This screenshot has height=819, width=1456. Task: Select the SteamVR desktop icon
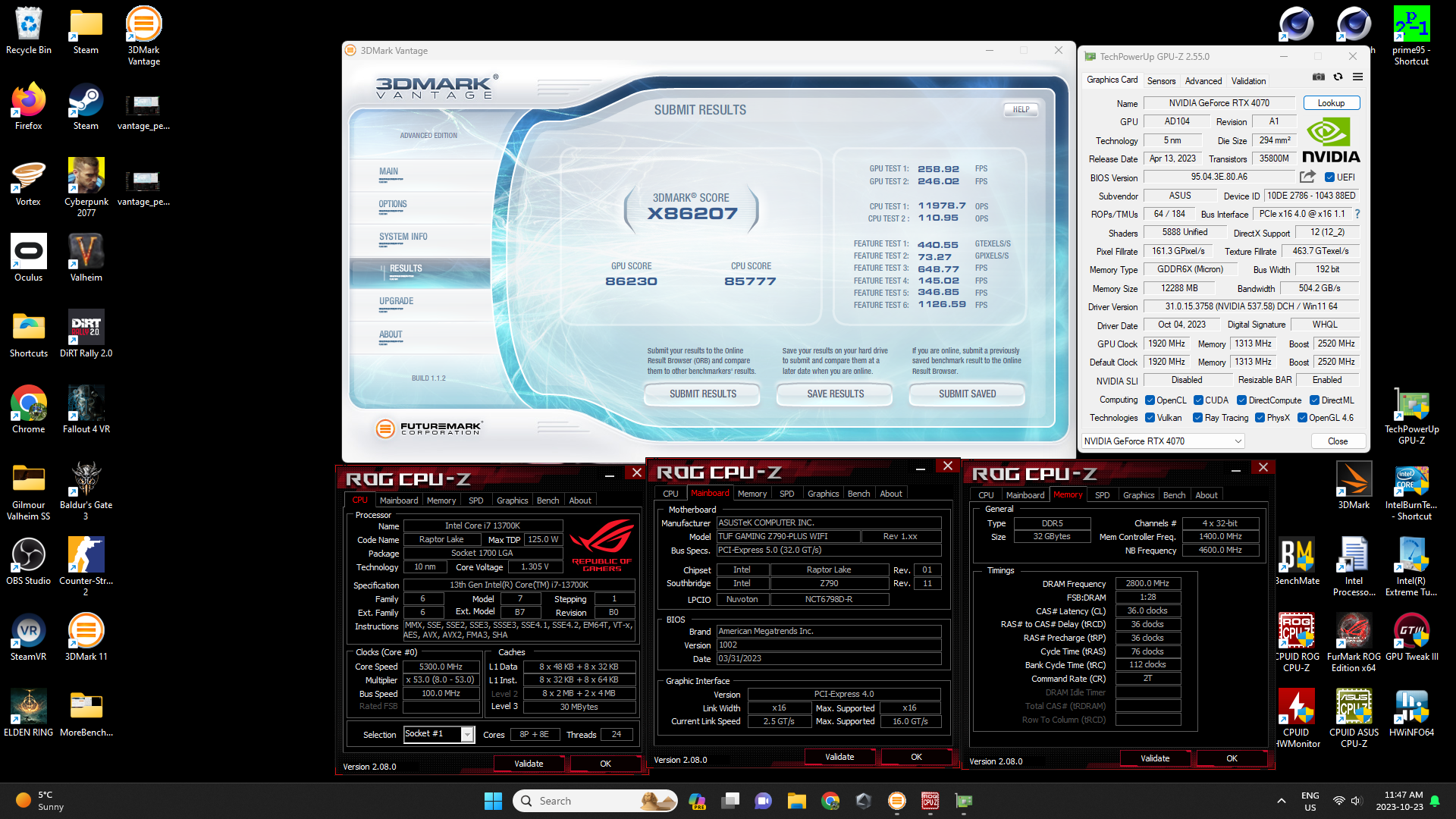tap(29, 638)
